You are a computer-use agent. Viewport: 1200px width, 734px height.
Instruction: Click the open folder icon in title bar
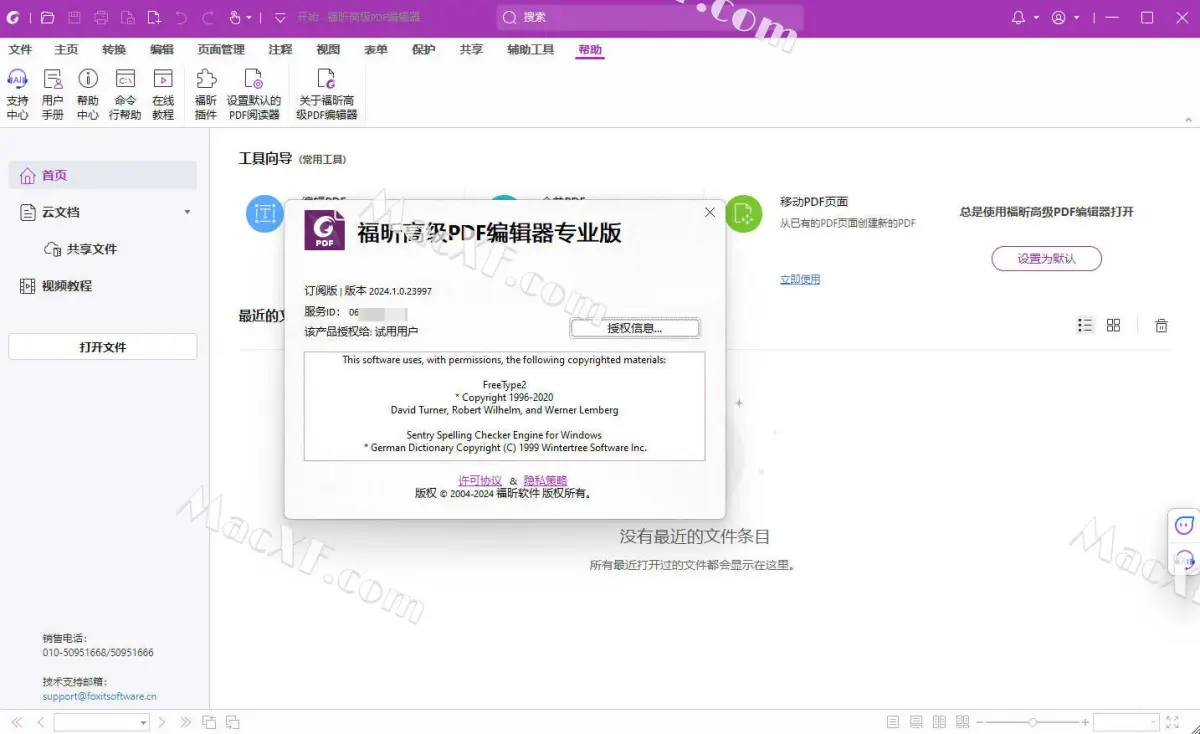tap(47, 17)
